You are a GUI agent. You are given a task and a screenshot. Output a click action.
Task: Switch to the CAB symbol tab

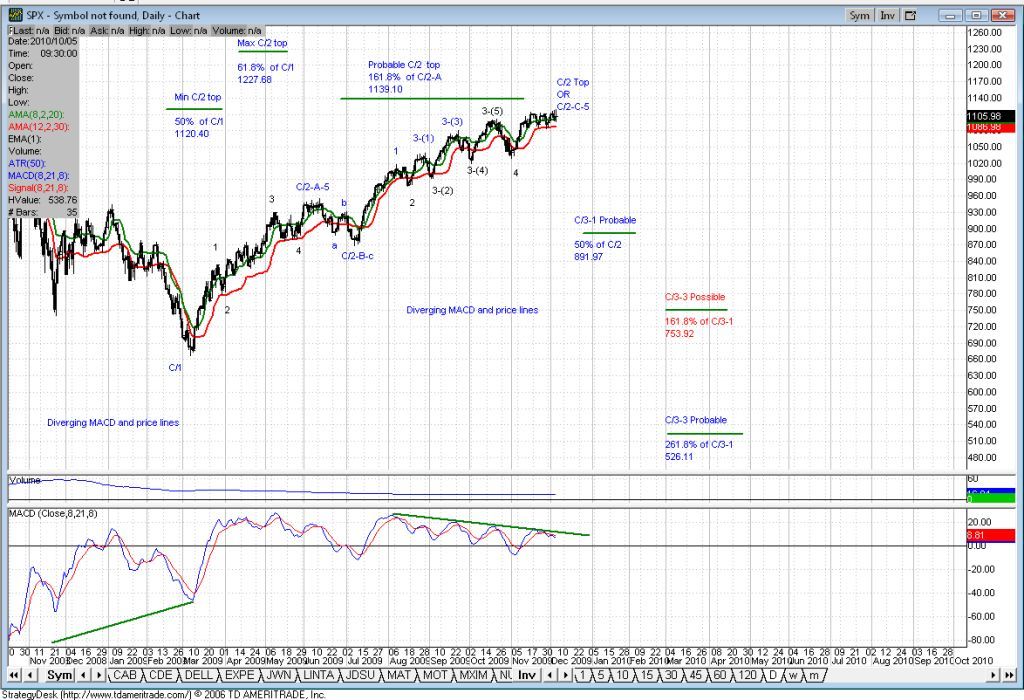pos(125,675)
